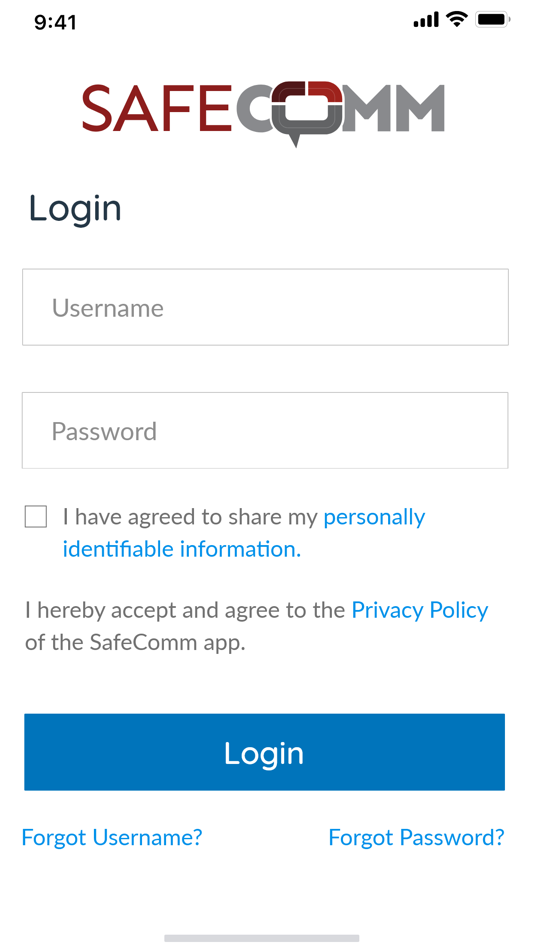Image resolution: width=534 pixels, height=950 pixels.
Task: Open the Privacy Policy link
Action: (420, 611)
